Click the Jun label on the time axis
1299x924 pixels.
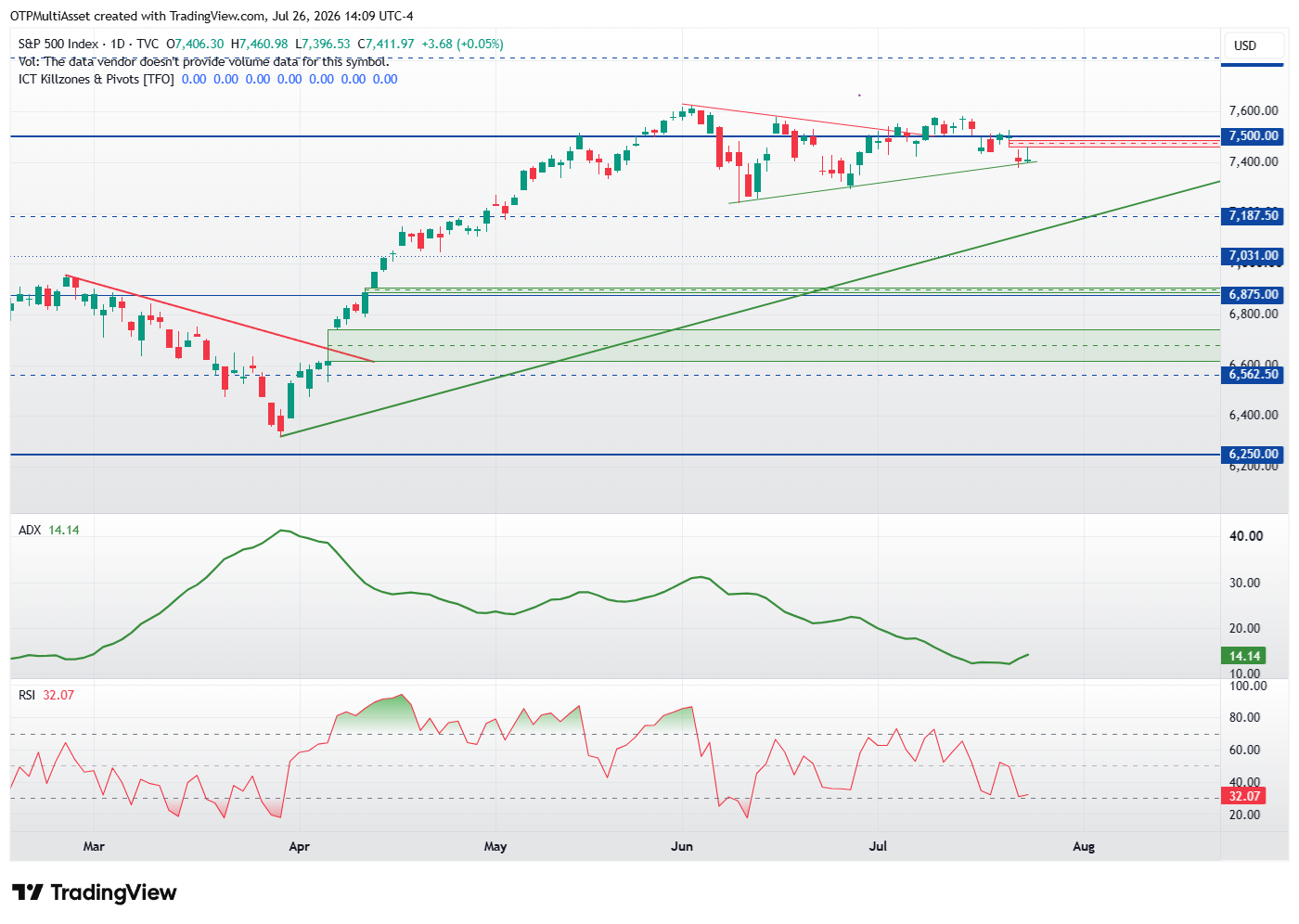[x=682, y=846]
